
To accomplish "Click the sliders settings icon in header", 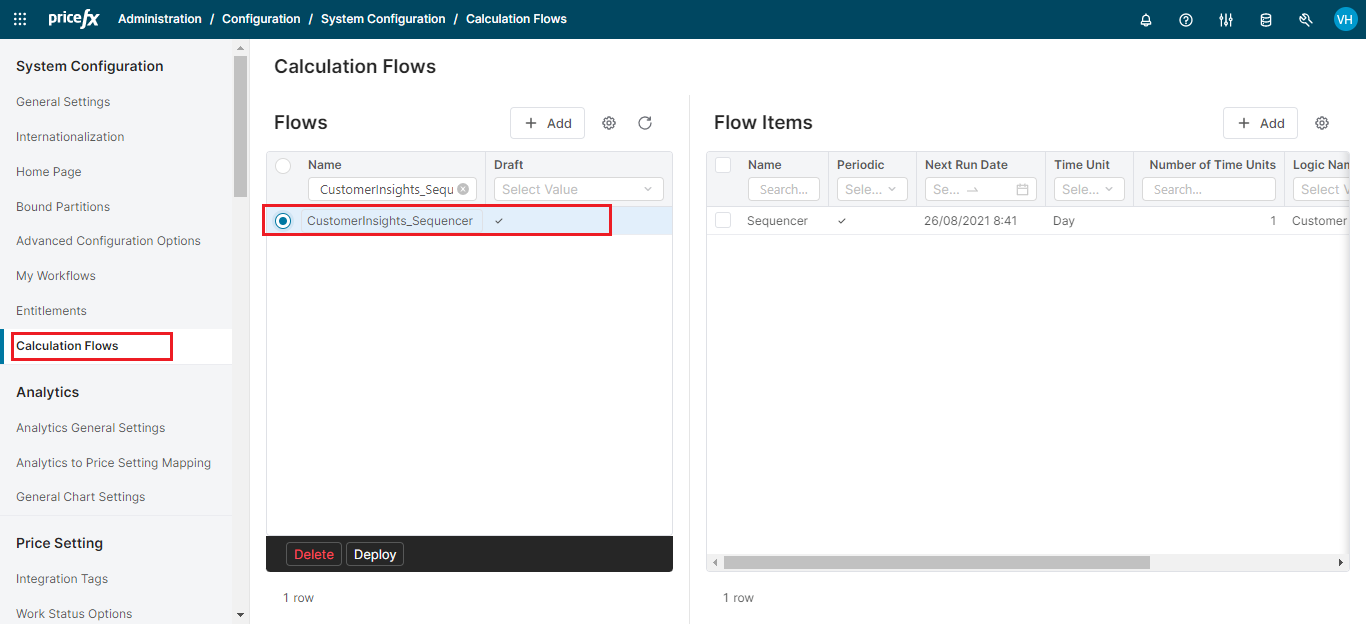I will [x=1226, y=20].
